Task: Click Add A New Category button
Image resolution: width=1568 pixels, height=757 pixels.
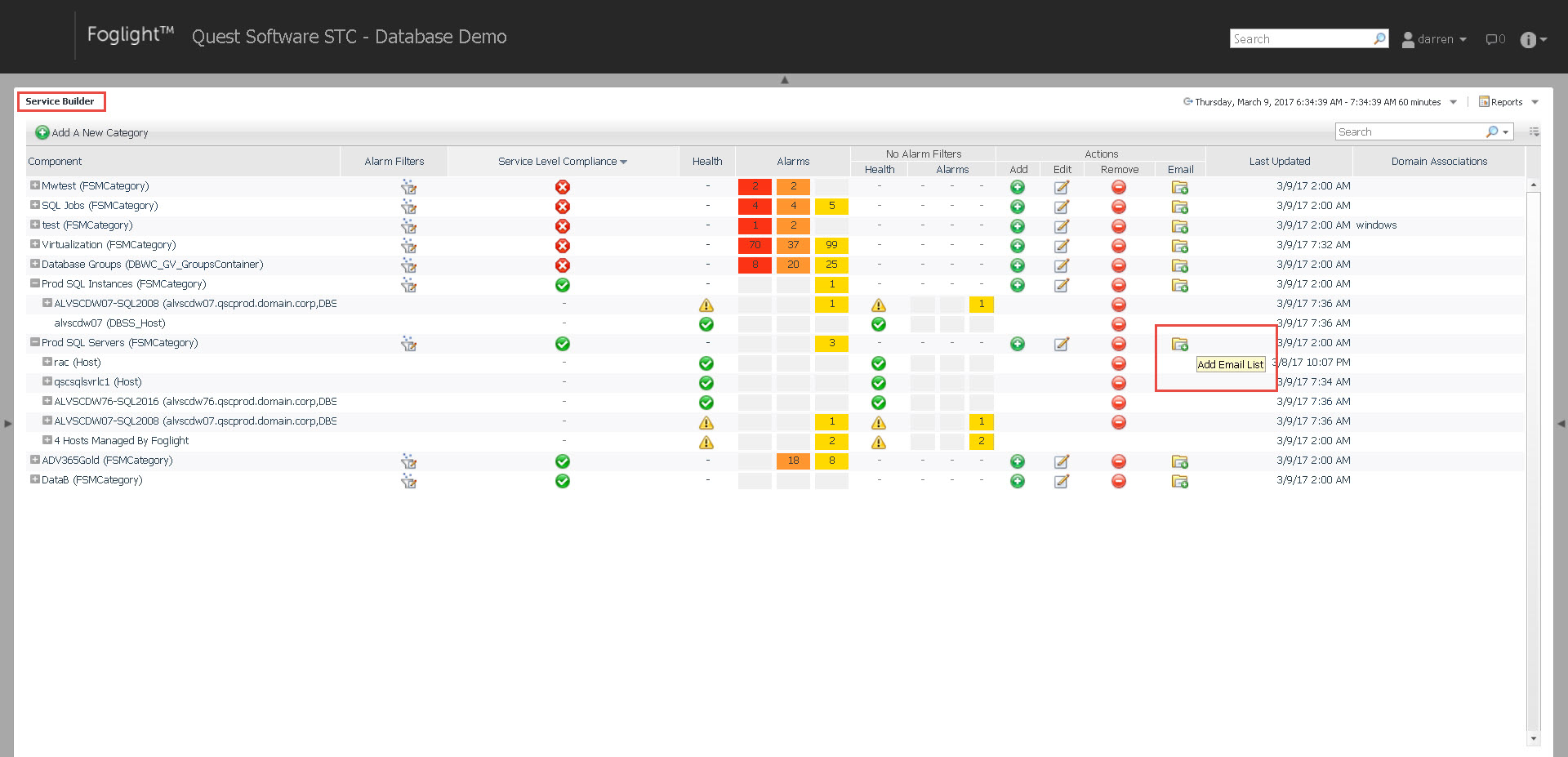Action: pos(91,132)
